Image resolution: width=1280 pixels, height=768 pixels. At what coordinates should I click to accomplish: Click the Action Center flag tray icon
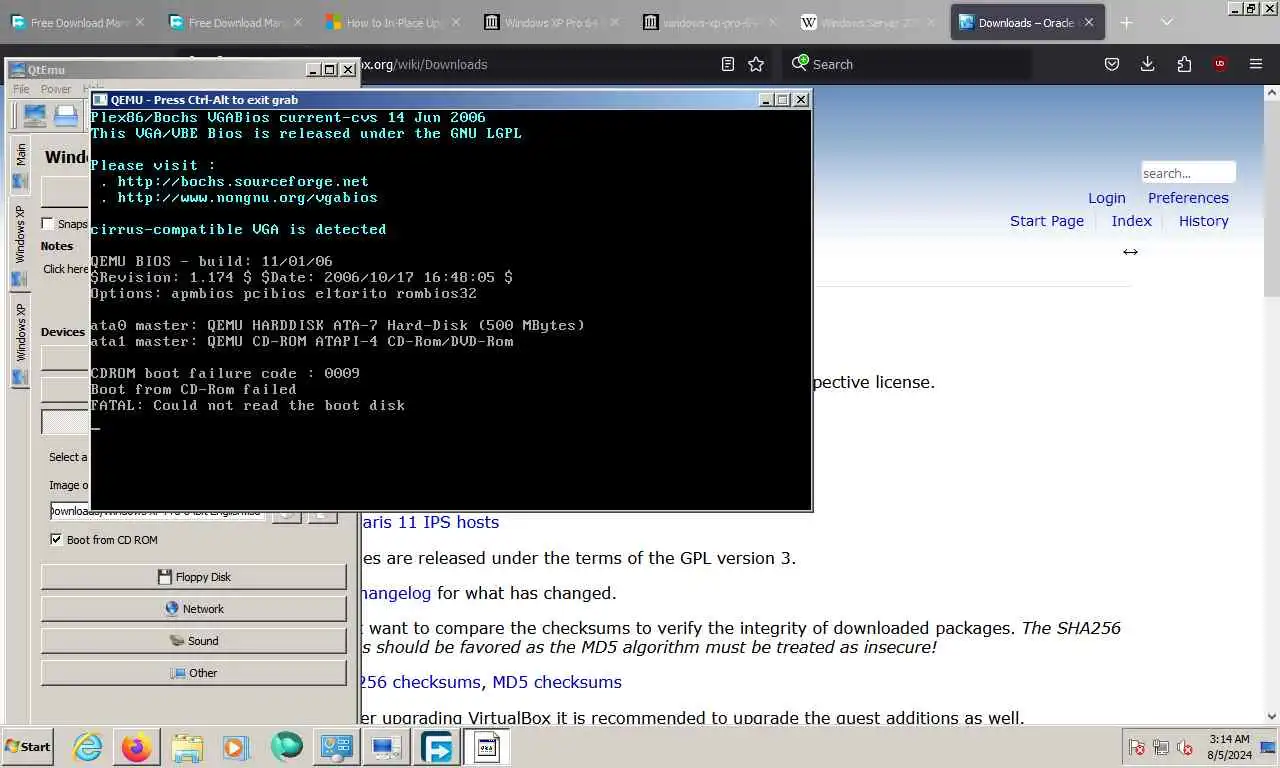[1137, 747]
